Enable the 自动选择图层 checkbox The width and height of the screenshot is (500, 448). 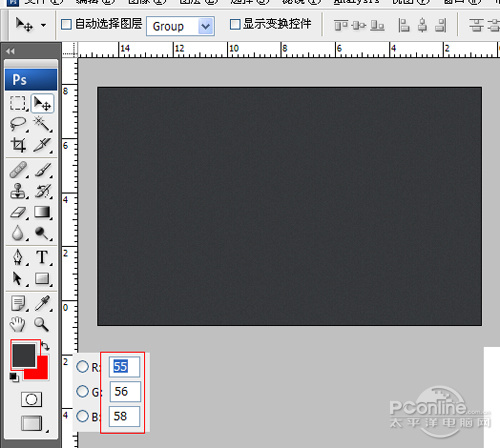[x=66, y=24]
